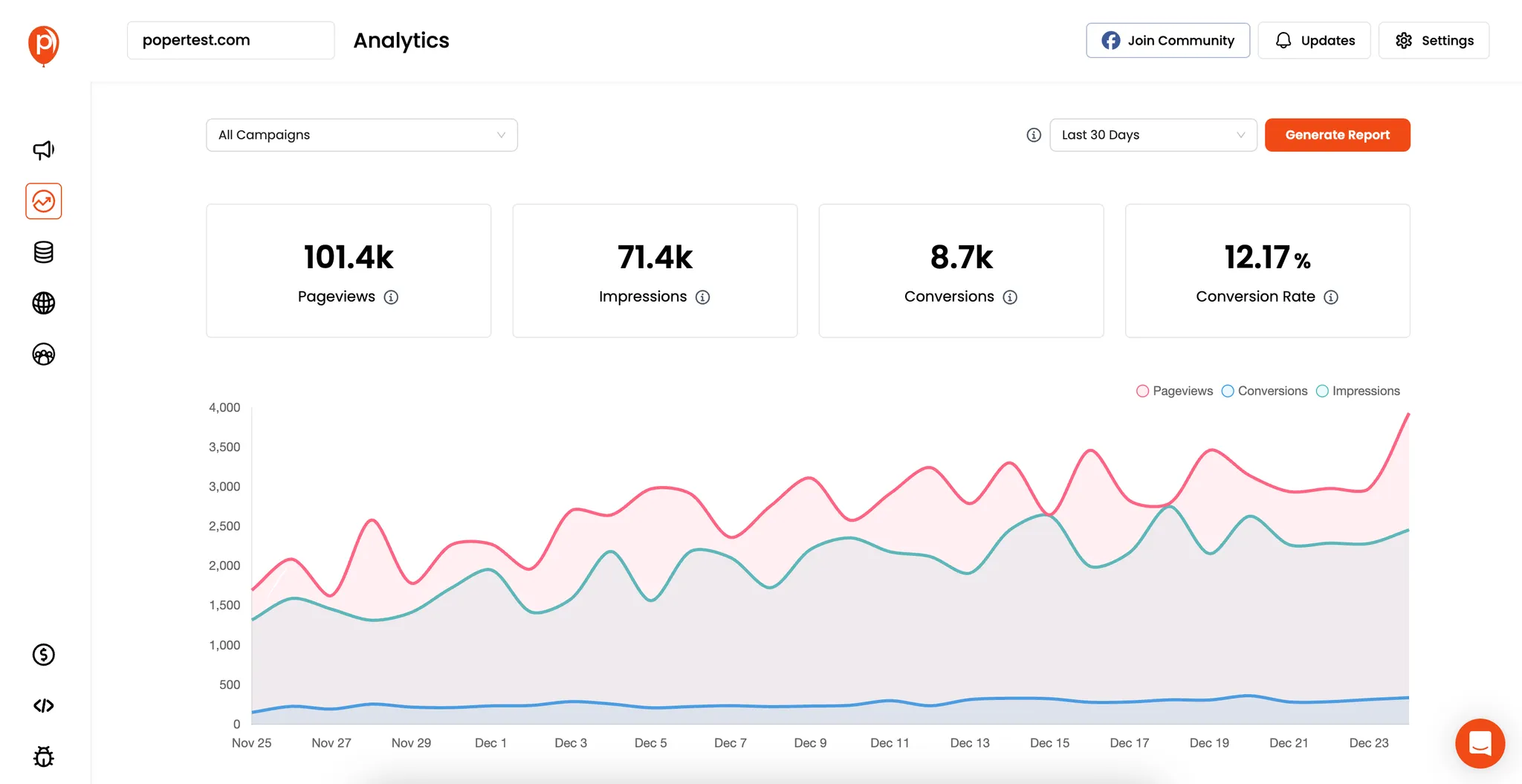
Task: Select the Analytics chart icon in sidebar
Action: pyautogui.click(x=43, y=201)
